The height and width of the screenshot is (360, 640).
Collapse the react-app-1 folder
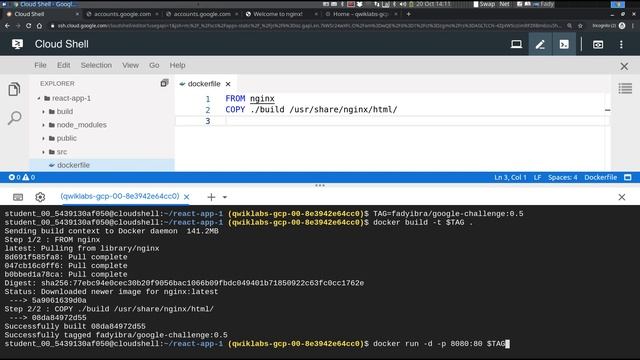coord(39,98)
